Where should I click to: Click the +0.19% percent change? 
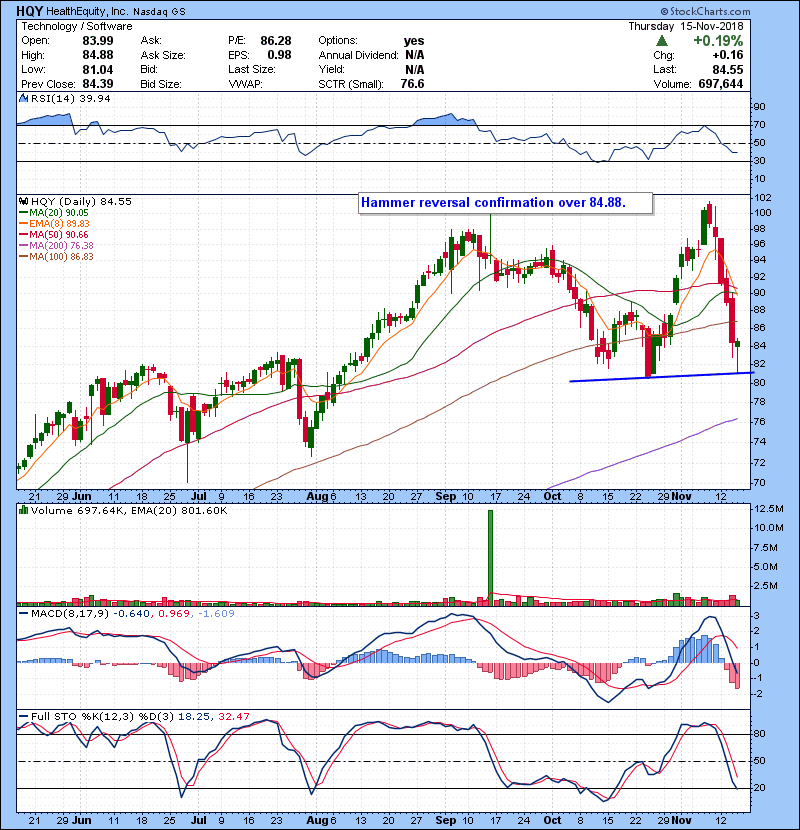click(x=718, y=41)
